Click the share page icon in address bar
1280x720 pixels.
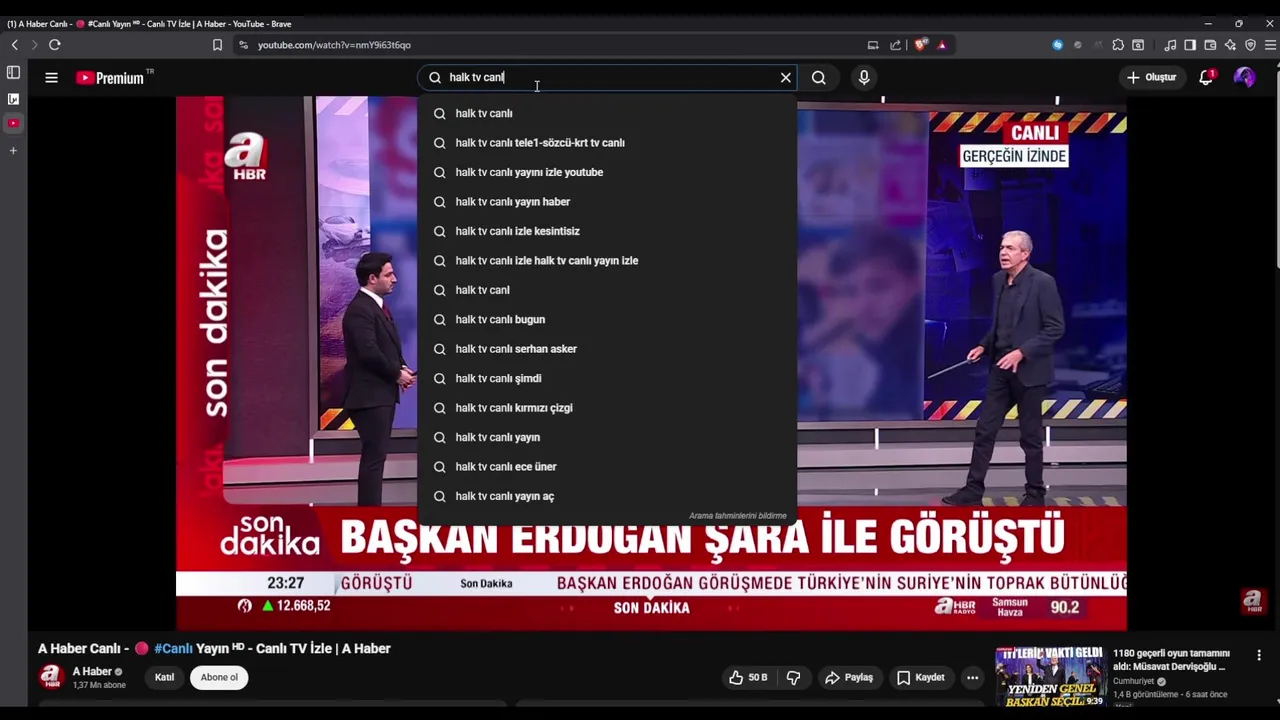(x=895, y=45)
